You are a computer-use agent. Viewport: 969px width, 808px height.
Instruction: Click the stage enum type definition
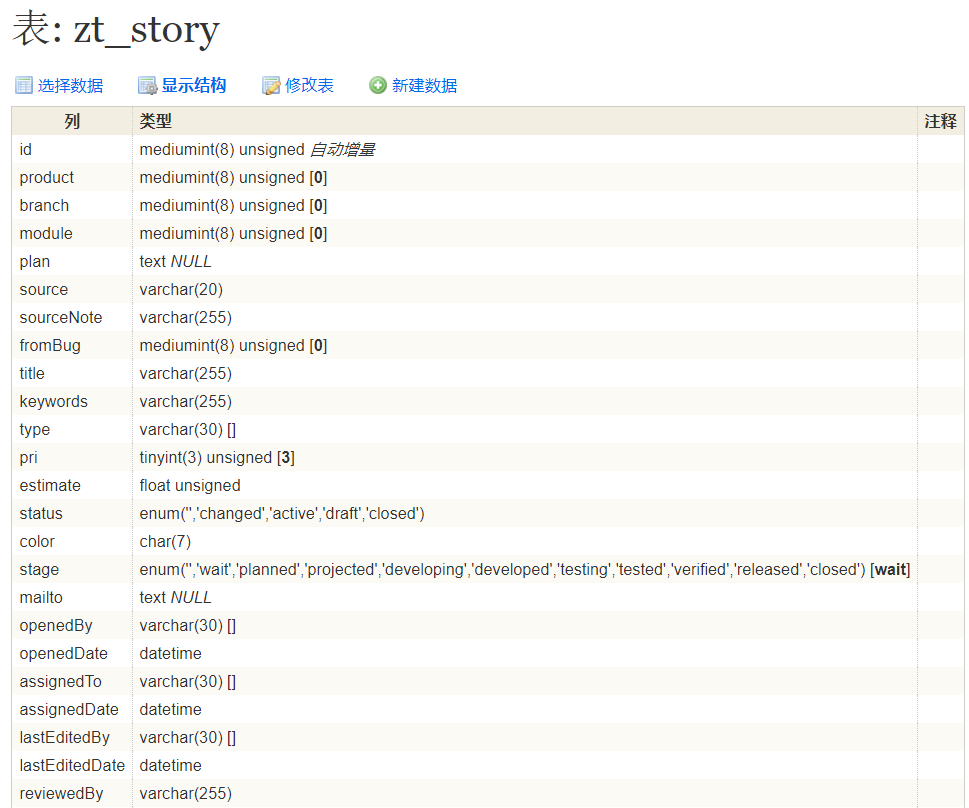pos(525,569)
